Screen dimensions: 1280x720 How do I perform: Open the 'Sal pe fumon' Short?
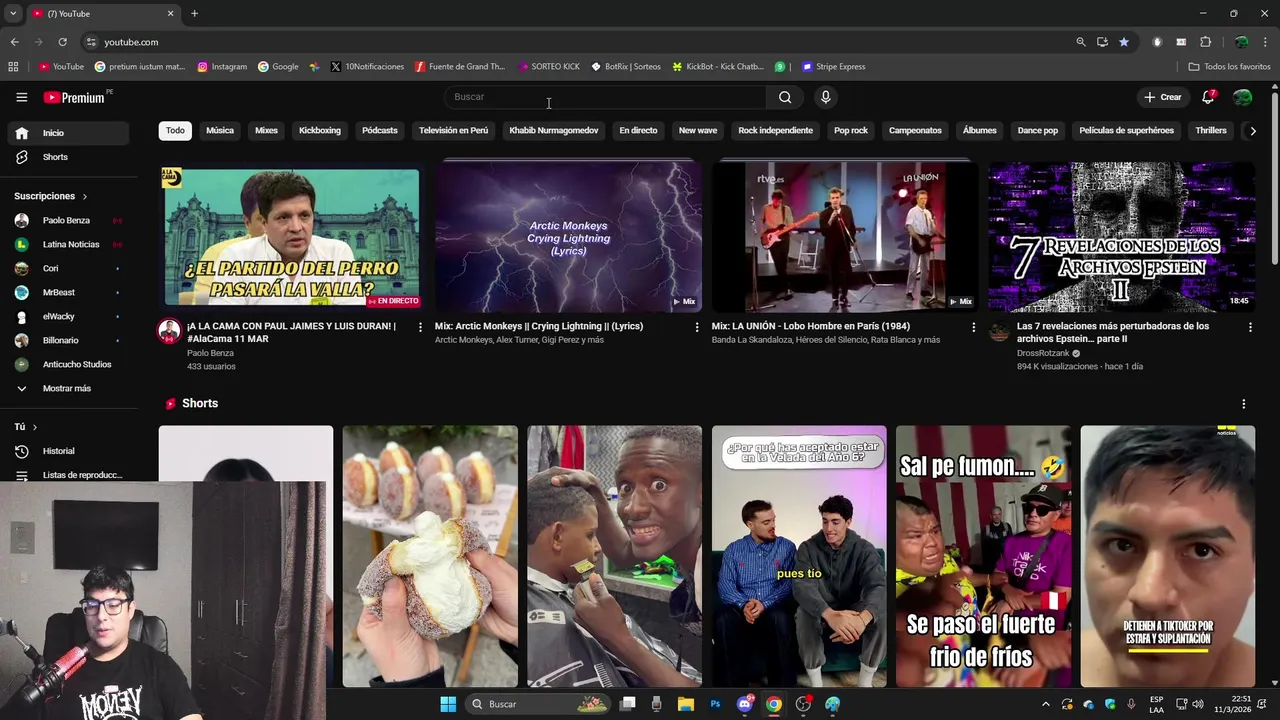pos(983,557)
